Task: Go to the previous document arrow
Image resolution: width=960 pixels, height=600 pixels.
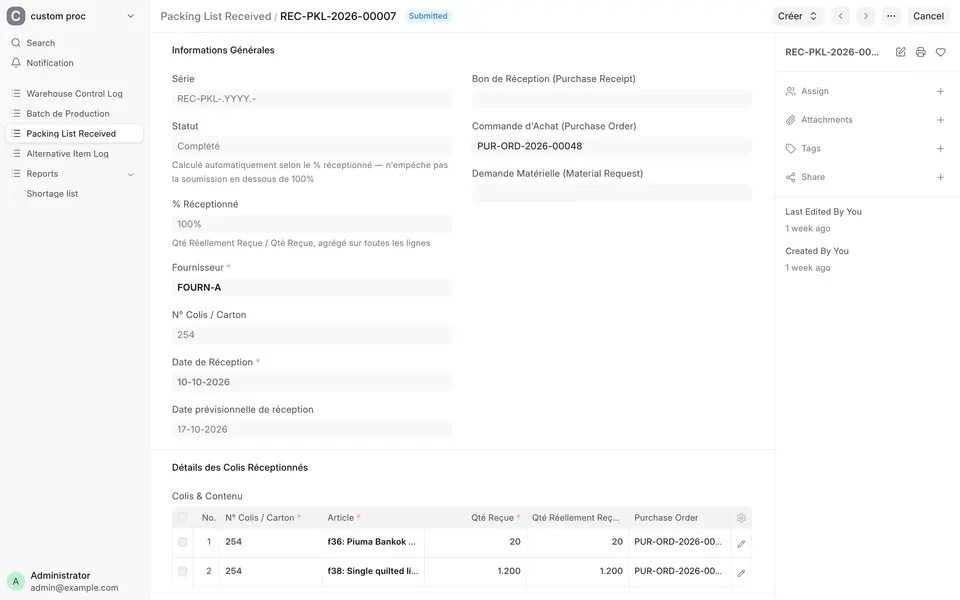Action: coord(841,16)
